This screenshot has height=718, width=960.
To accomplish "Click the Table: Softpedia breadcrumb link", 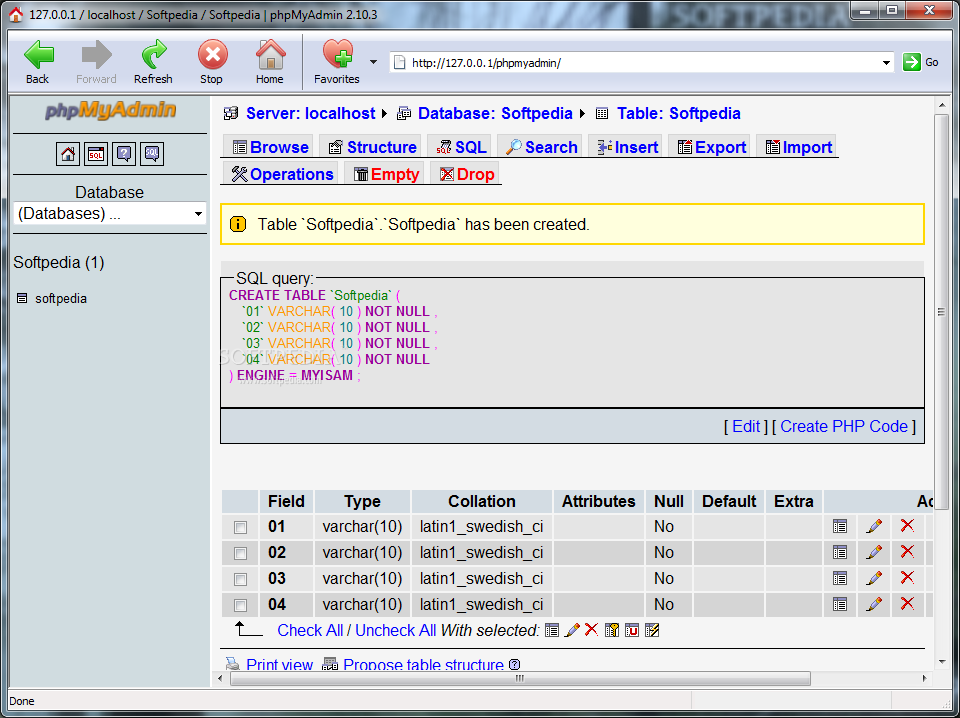I will pos(678,113).
